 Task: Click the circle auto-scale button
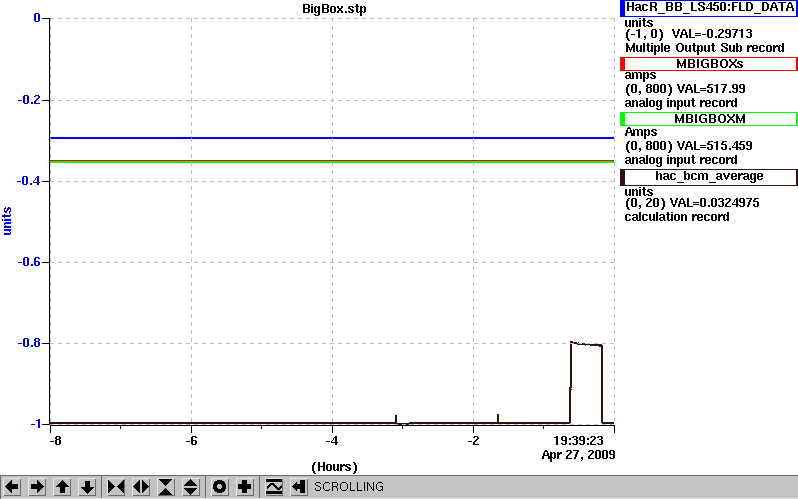click(219, 487)
